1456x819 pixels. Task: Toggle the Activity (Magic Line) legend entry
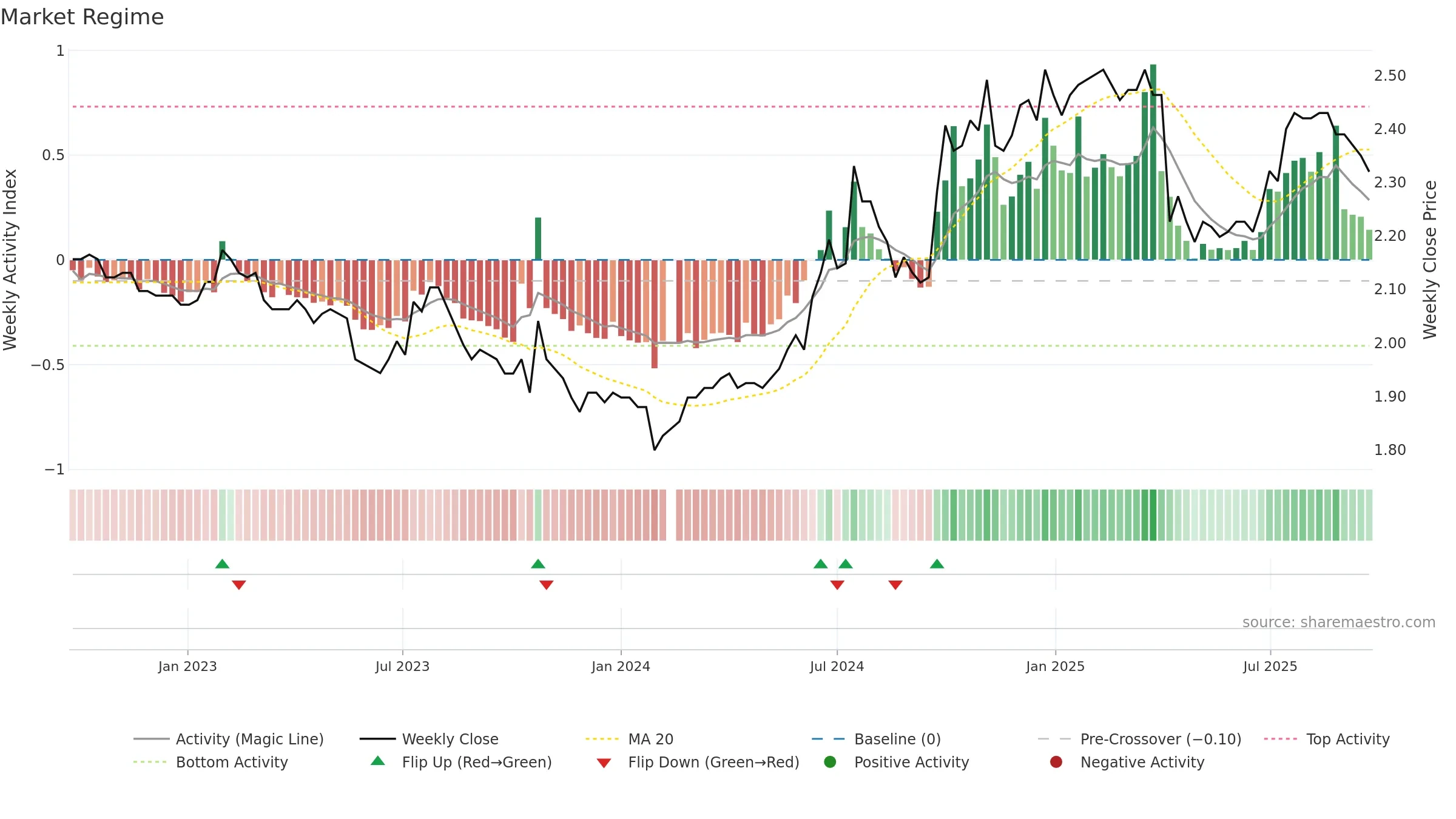point(229,739)
